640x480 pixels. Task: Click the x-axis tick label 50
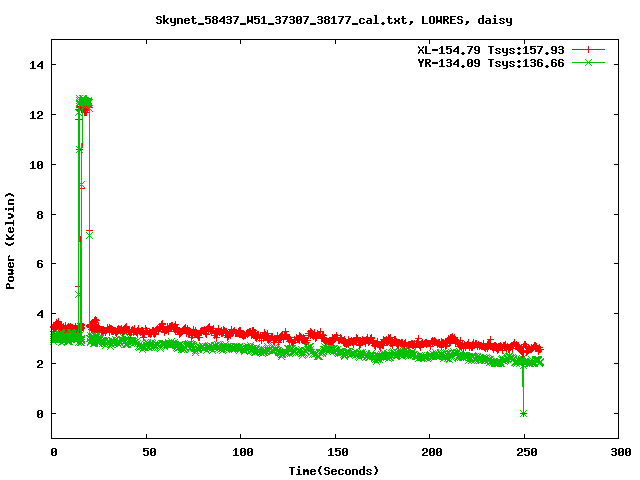coord(149,452)
